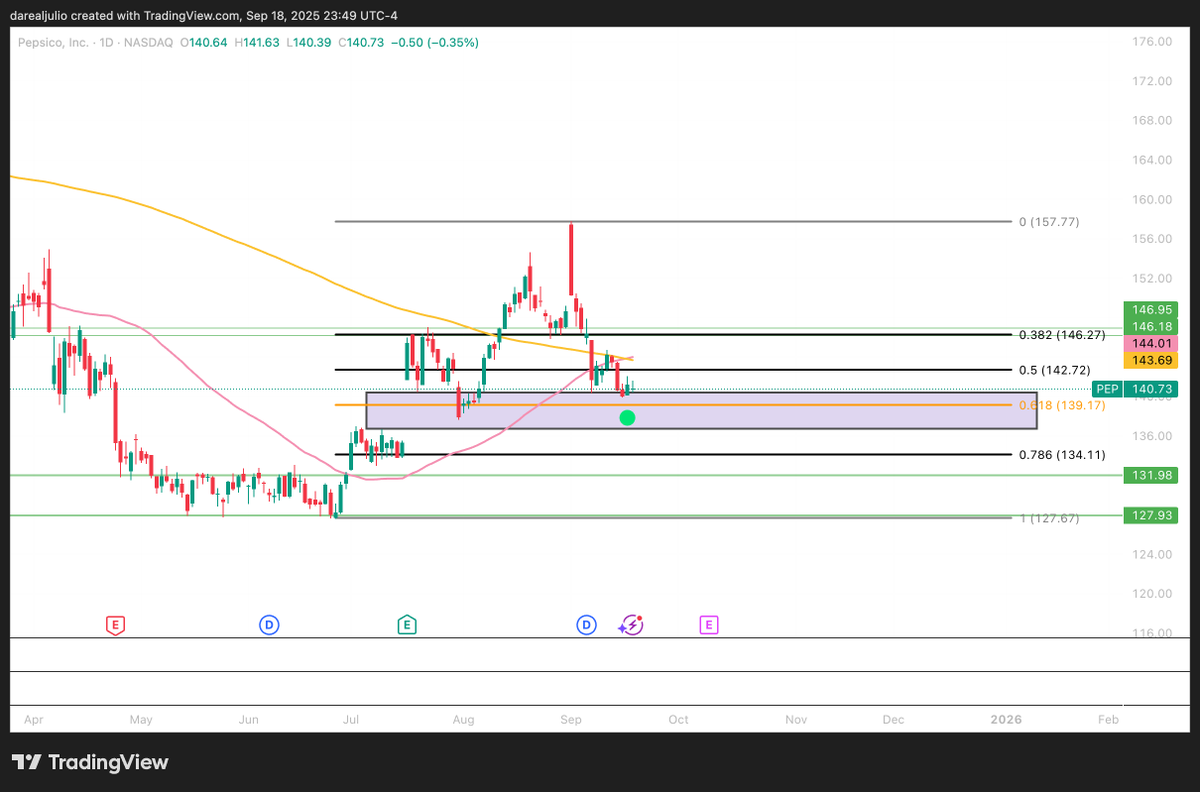Viewport: 1200px width, 792px height.
Task: Click the 124.00 price axis label
Action: tap(1151, 554)
